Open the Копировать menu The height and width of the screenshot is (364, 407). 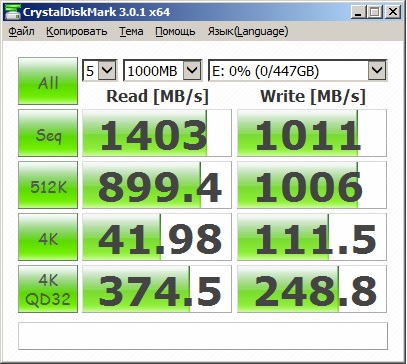point(77,31)
